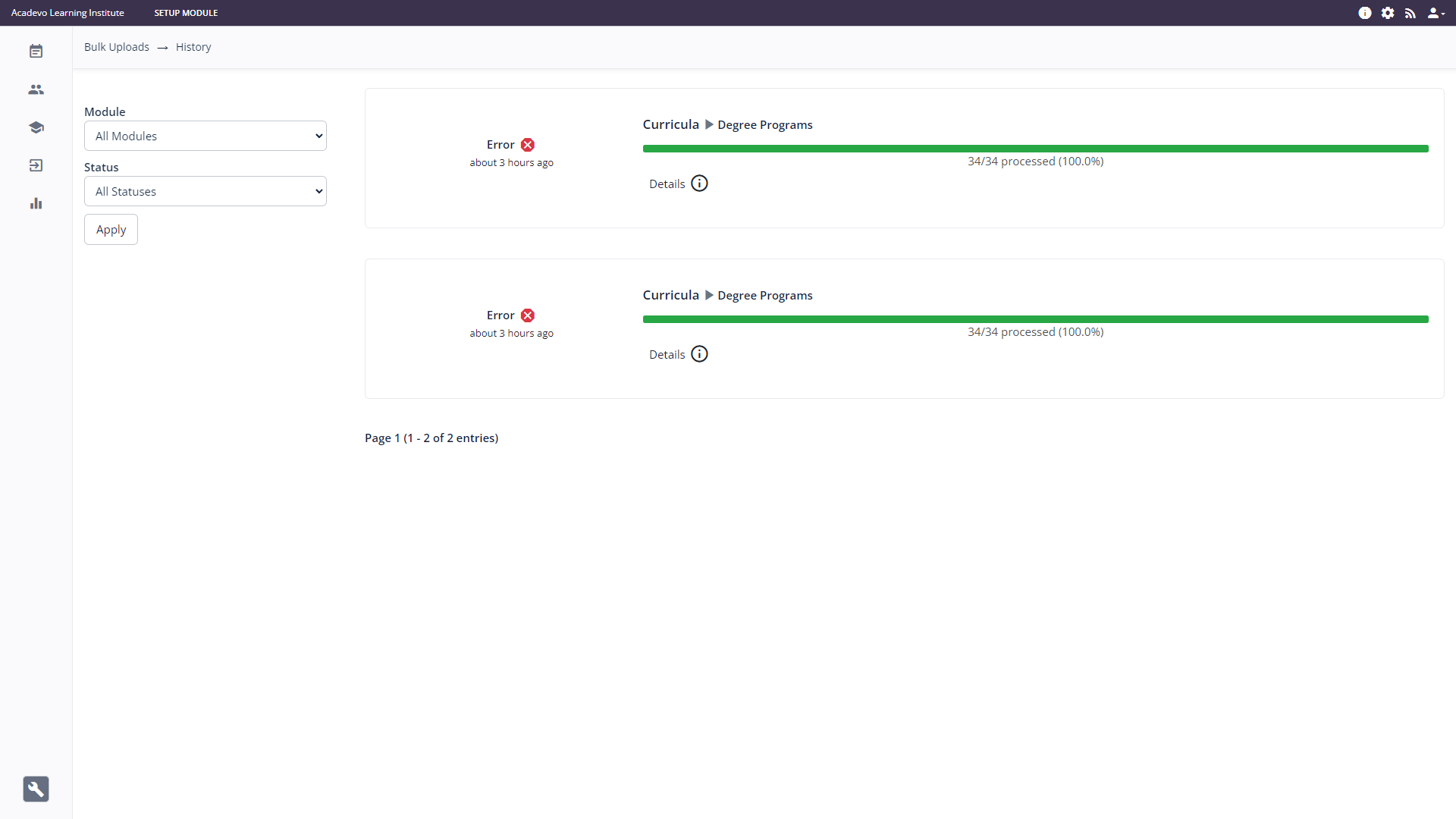Click the info icon in top bar
The height and width of the screenshot is (819, 1456).
coord(1365,13)
